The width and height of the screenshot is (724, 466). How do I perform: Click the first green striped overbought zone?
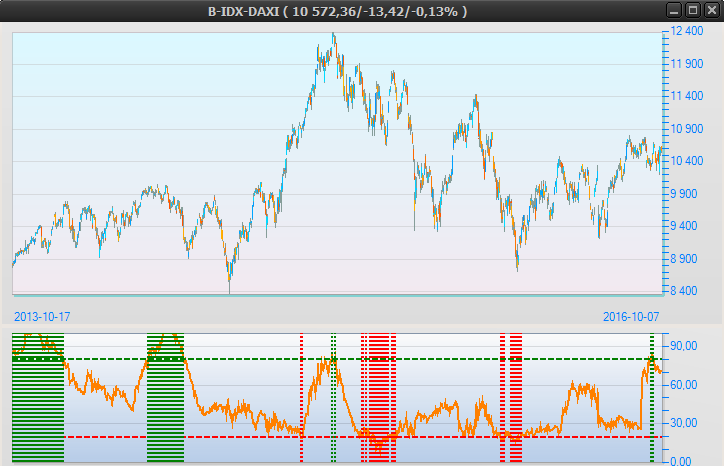[x=38, y=398]
